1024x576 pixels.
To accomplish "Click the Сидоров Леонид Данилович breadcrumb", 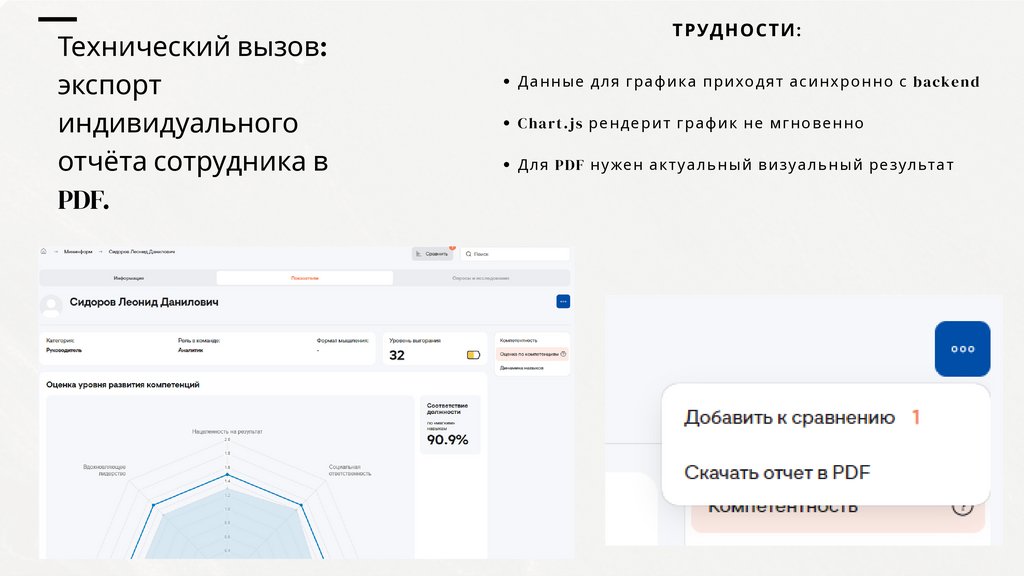I will coord(142,251).
